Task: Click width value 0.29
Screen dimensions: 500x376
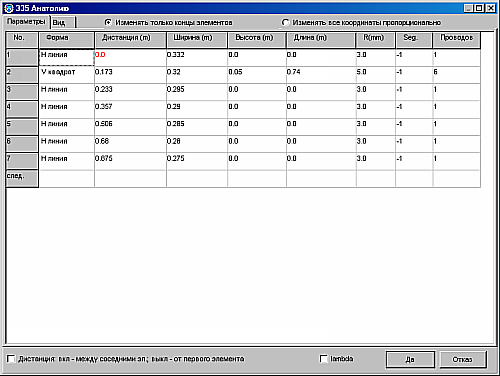Action: pos(197,109)
